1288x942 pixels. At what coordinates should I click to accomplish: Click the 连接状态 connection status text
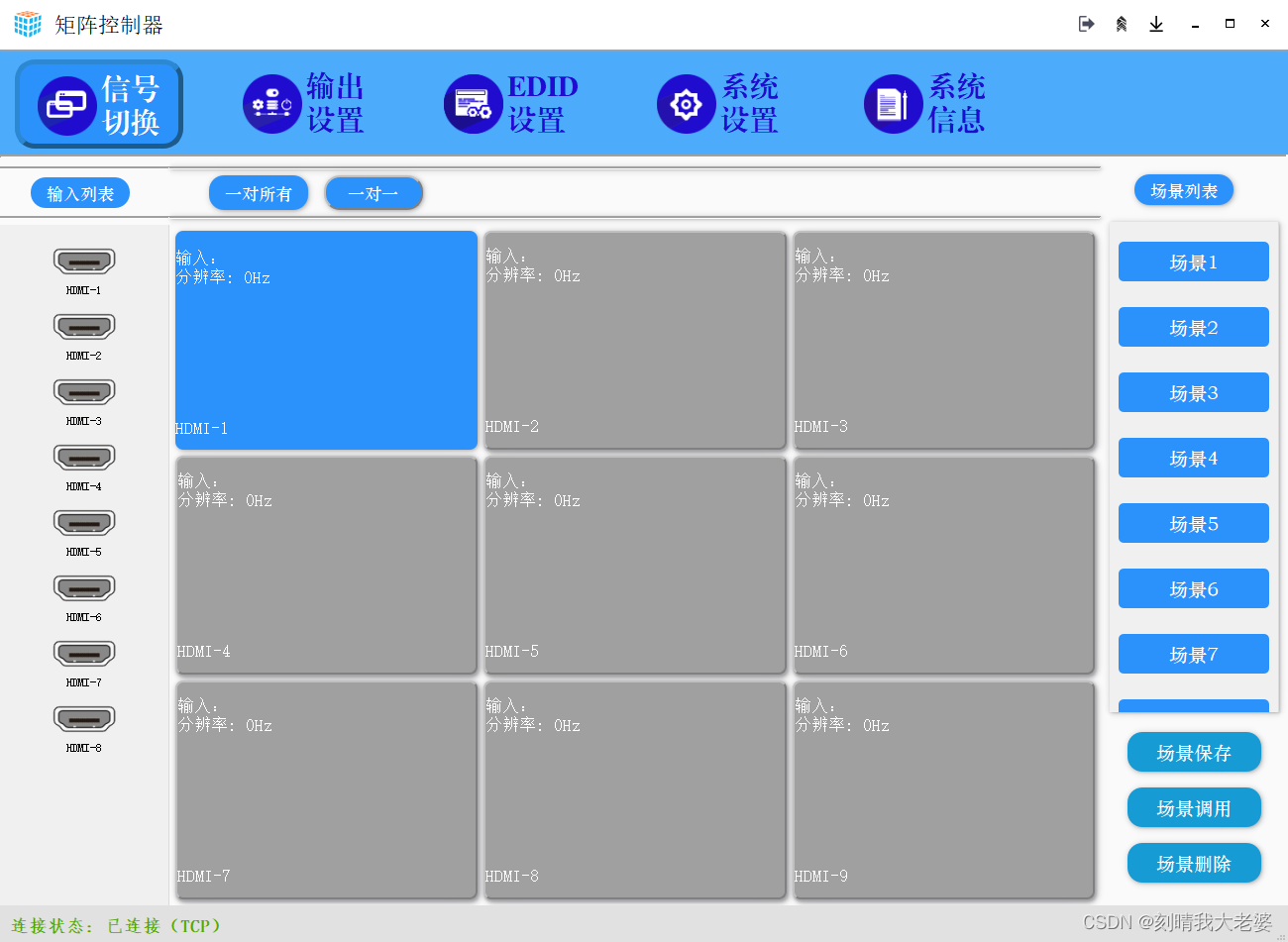pos(117,925)
